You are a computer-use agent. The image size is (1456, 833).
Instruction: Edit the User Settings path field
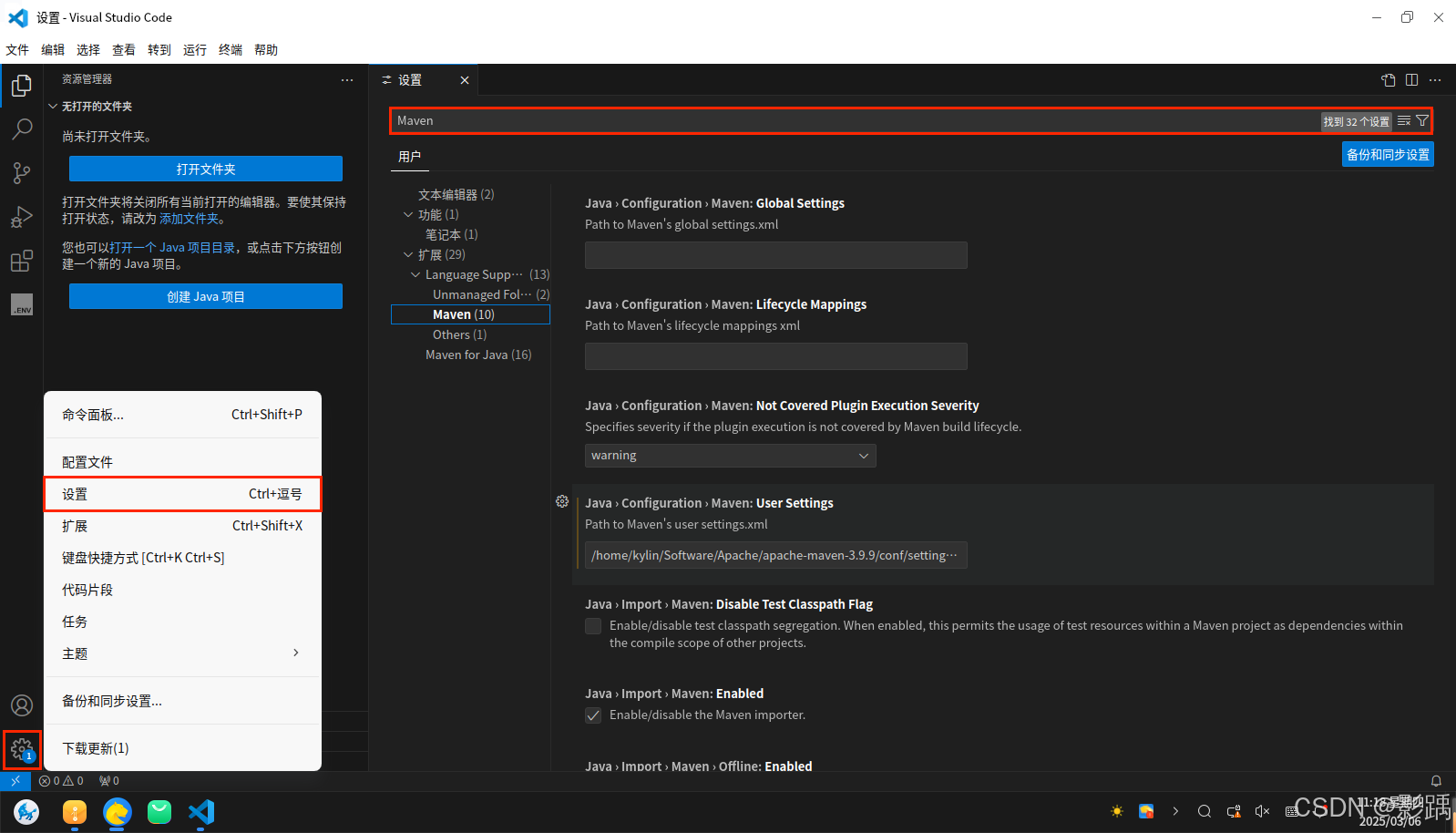(776, 555)
